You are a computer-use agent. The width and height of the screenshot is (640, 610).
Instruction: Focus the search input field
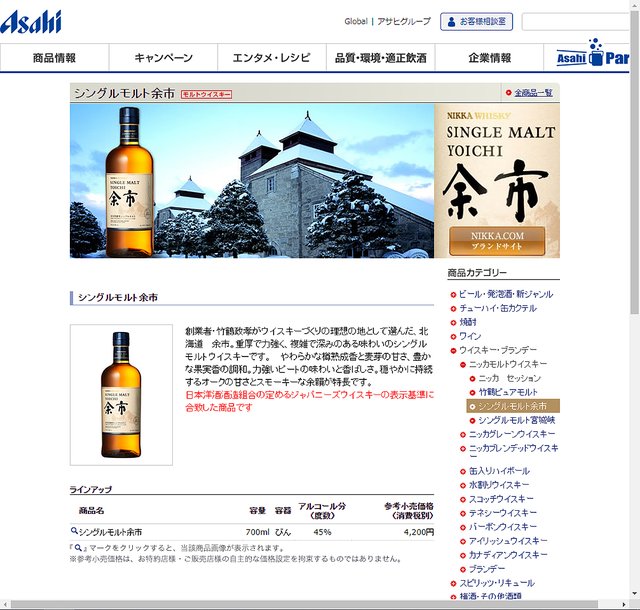pos(576,22)
